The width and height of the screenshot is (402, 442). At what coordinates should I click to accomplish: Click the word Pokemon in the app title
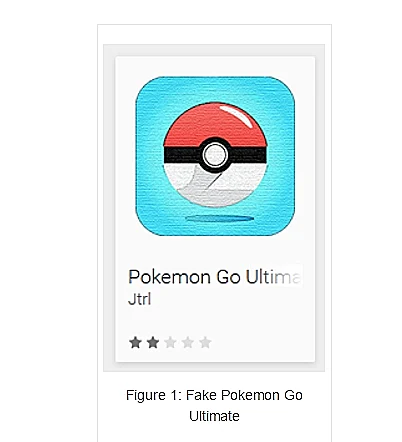click(x=169, y=277)
